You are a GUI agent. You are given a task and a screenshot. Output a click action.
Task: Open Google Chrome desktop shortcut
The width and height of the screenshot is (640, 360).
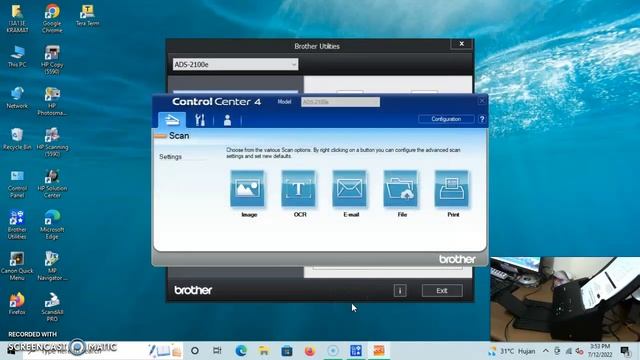click(52, 18)
